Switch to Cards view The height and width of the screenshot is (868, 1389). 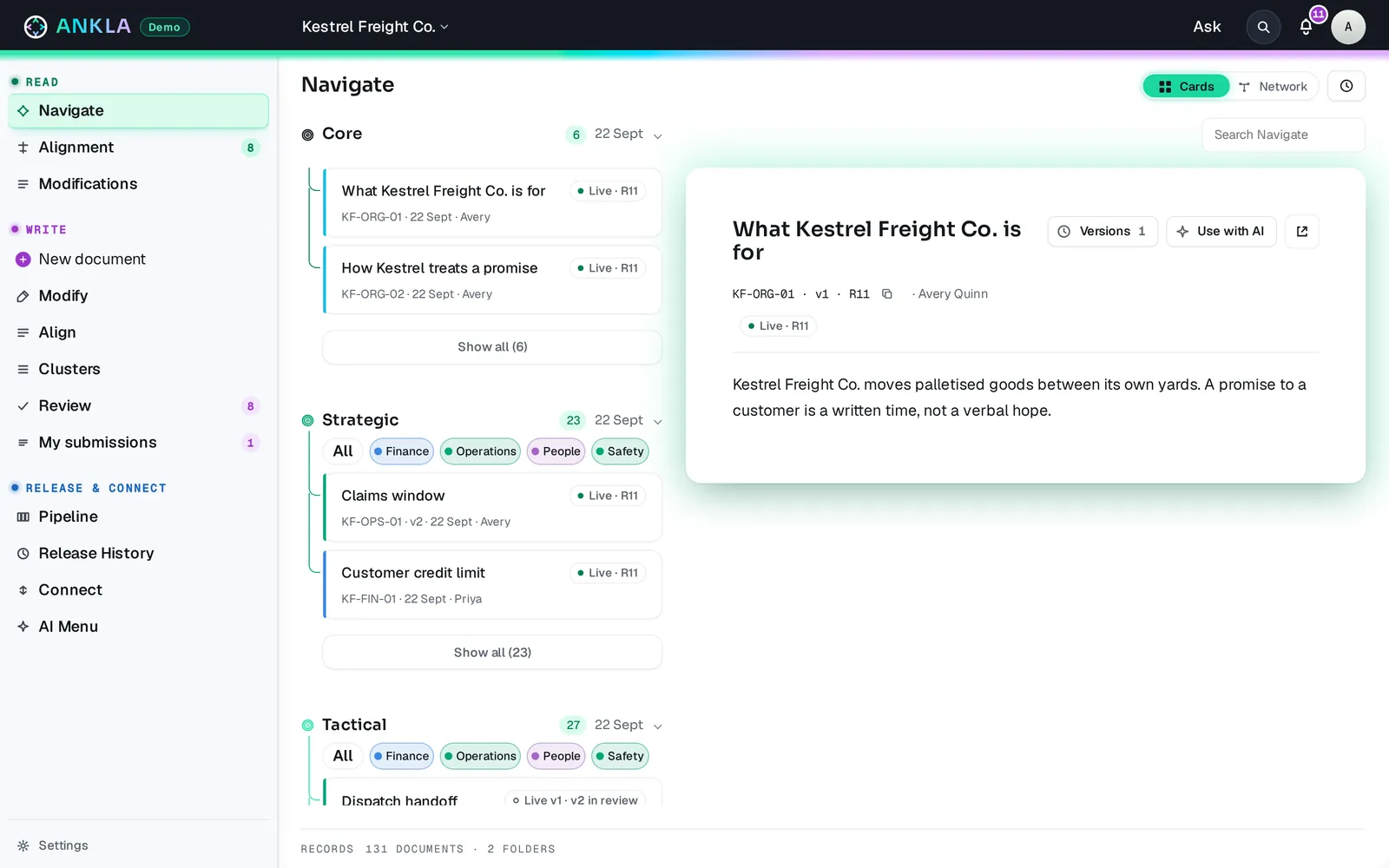pyautogui.click(x=1186, y=86)
